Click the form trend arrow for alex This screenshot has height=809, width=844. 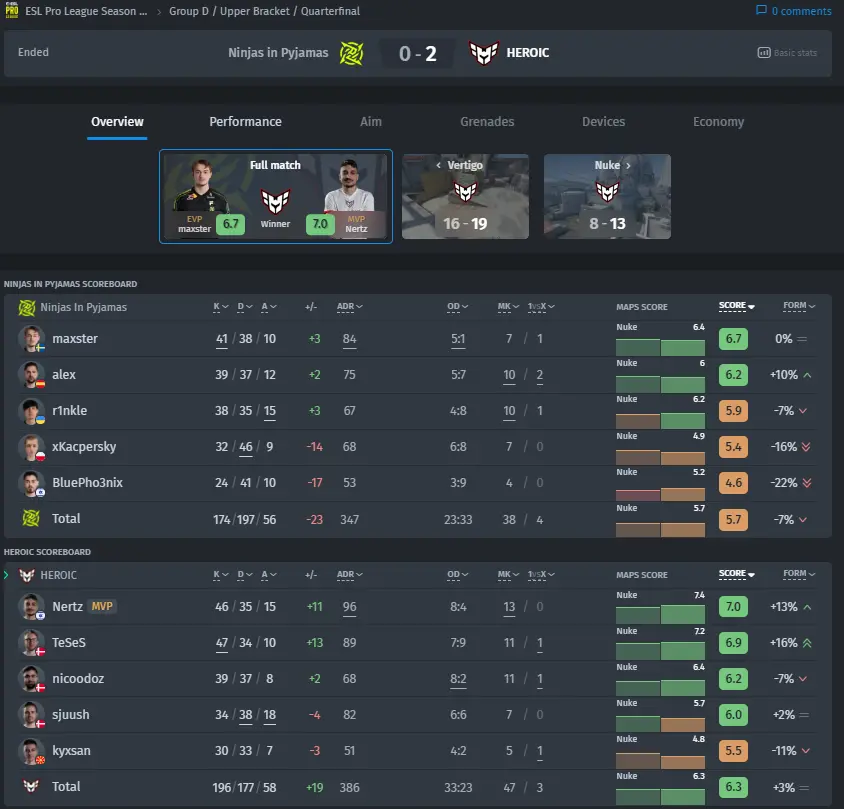pos(807,375)
